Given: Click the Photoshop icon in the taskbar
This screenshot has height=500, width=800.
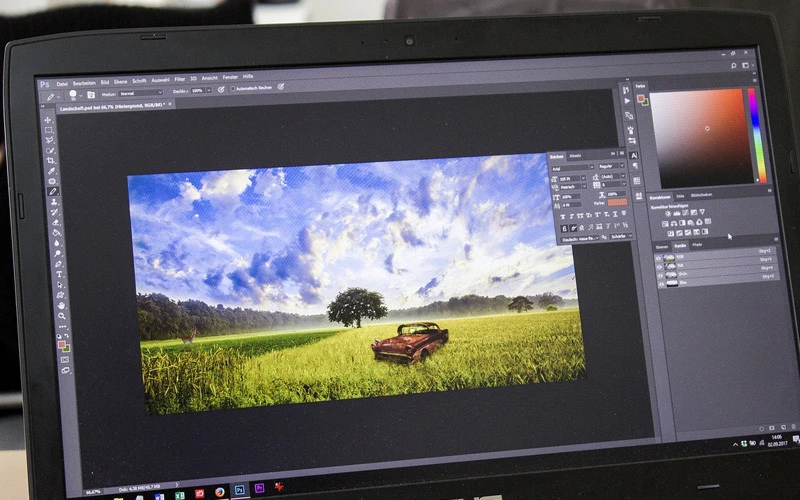Looking at the screenshot, I should point(240,490).
